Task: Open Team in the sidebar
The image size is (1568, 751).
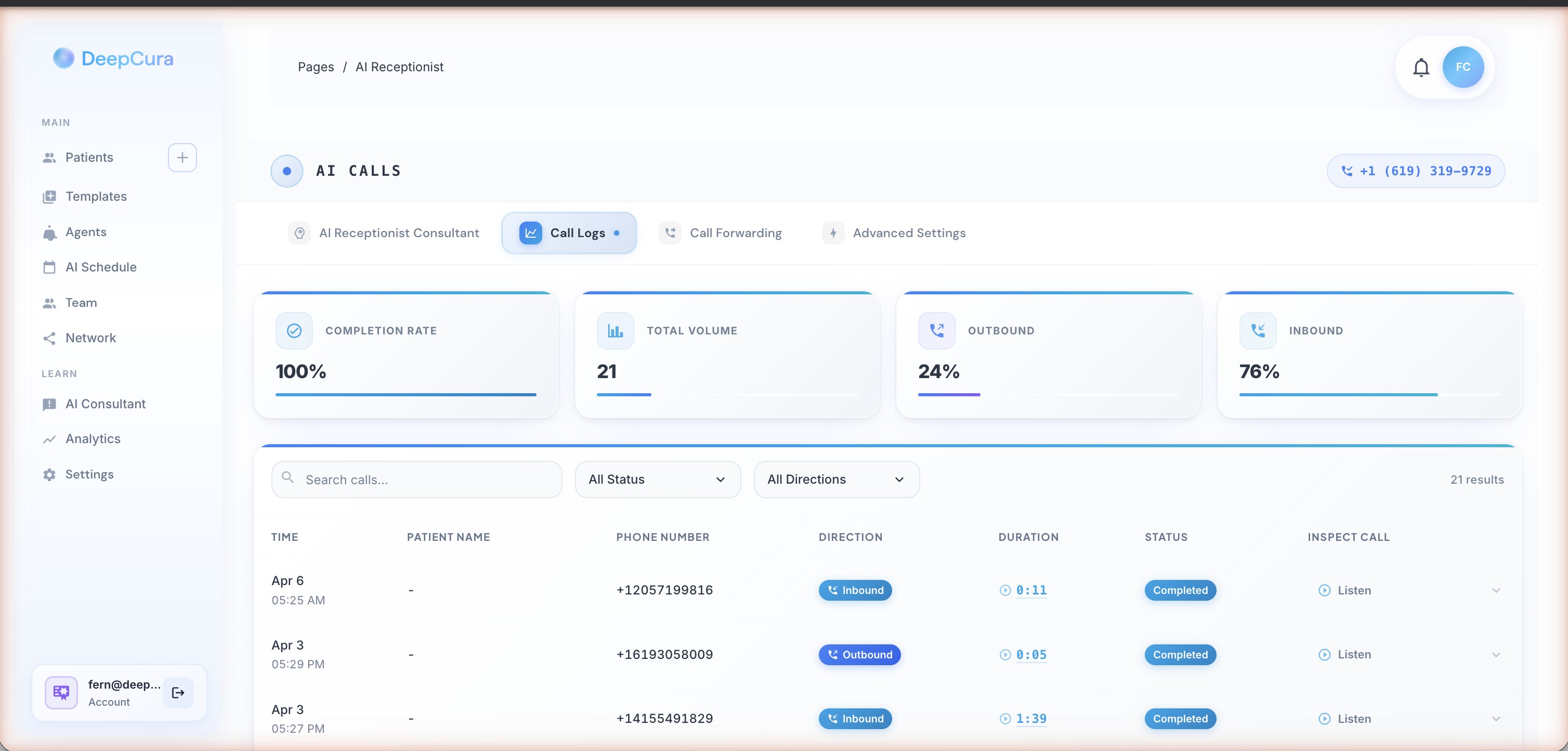Action: click(x=81, y=303)
